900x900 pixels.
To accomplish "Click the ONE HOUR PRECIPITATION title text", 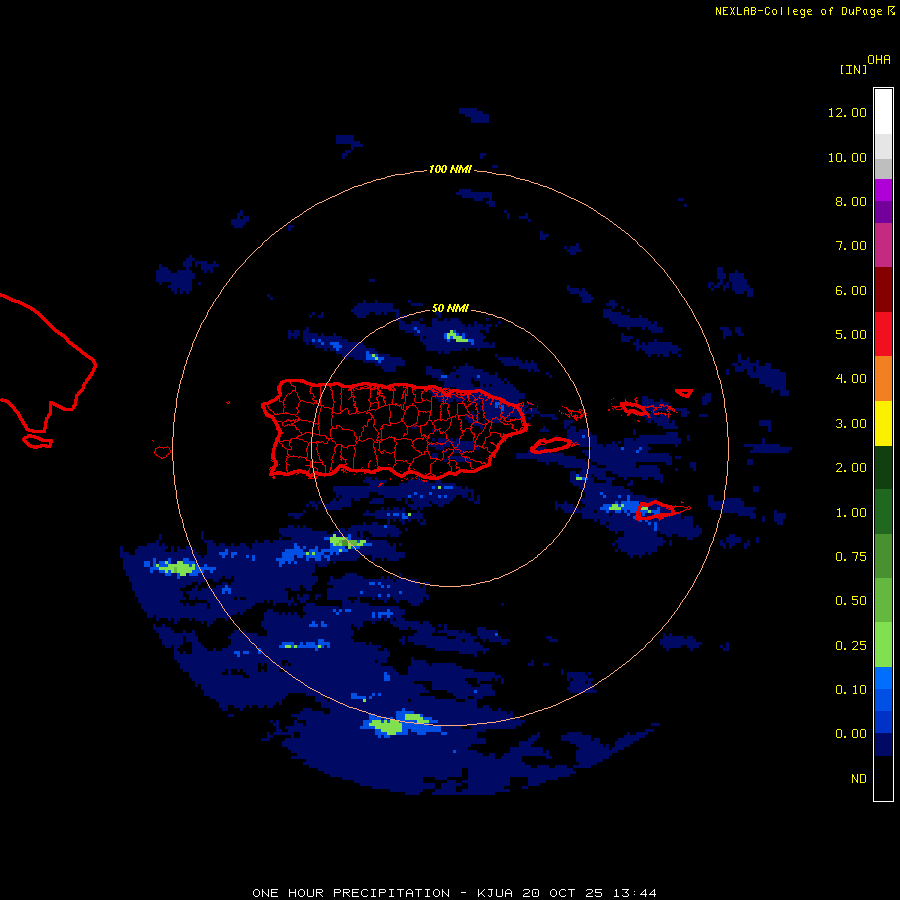I will 351,893.
